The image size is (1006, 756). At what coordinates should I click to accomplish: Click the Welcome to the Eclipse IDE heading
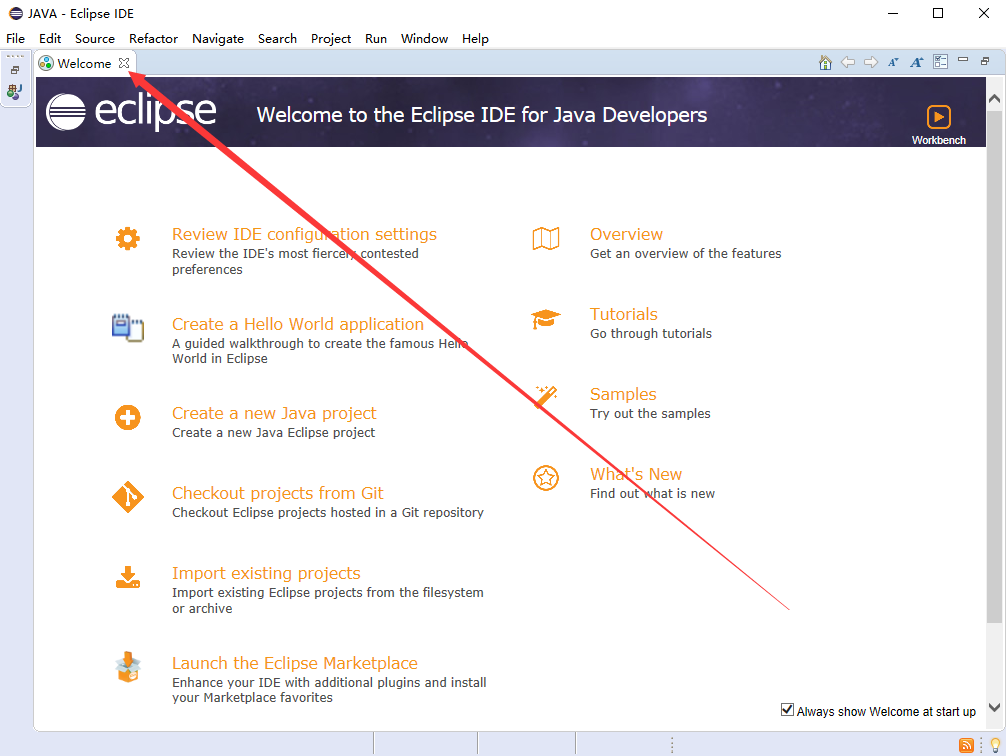(x=482, y=114)
